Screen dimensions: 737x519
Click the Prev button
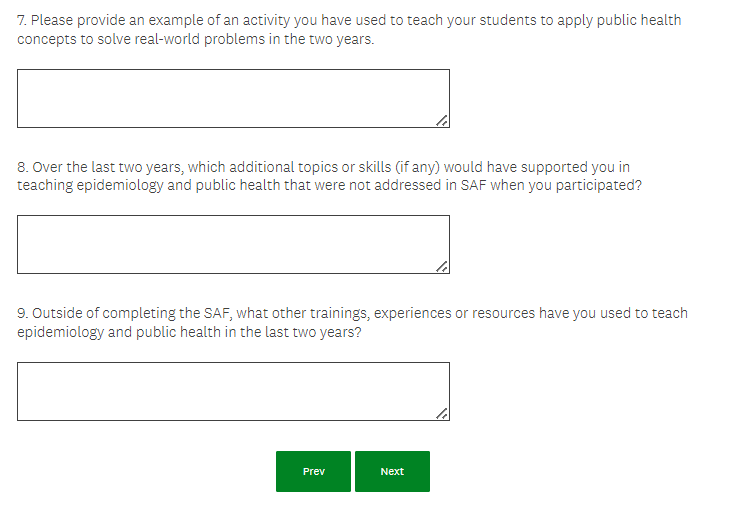[313, 471]
